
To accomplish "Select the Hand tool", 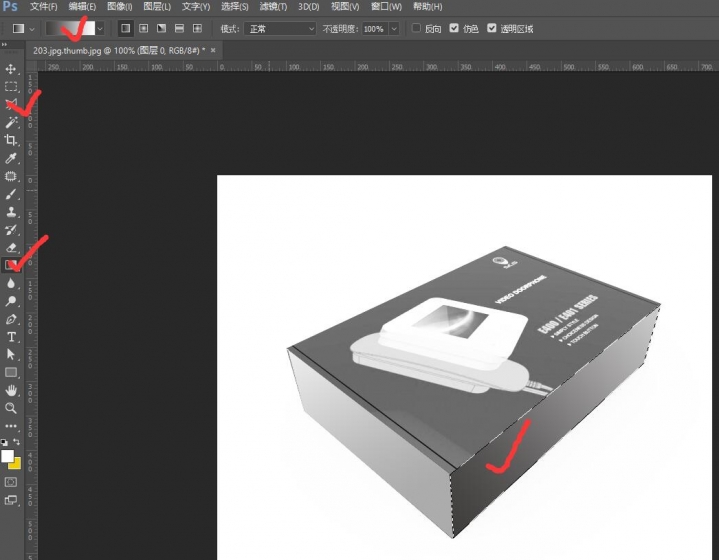I will coord(11,390).
